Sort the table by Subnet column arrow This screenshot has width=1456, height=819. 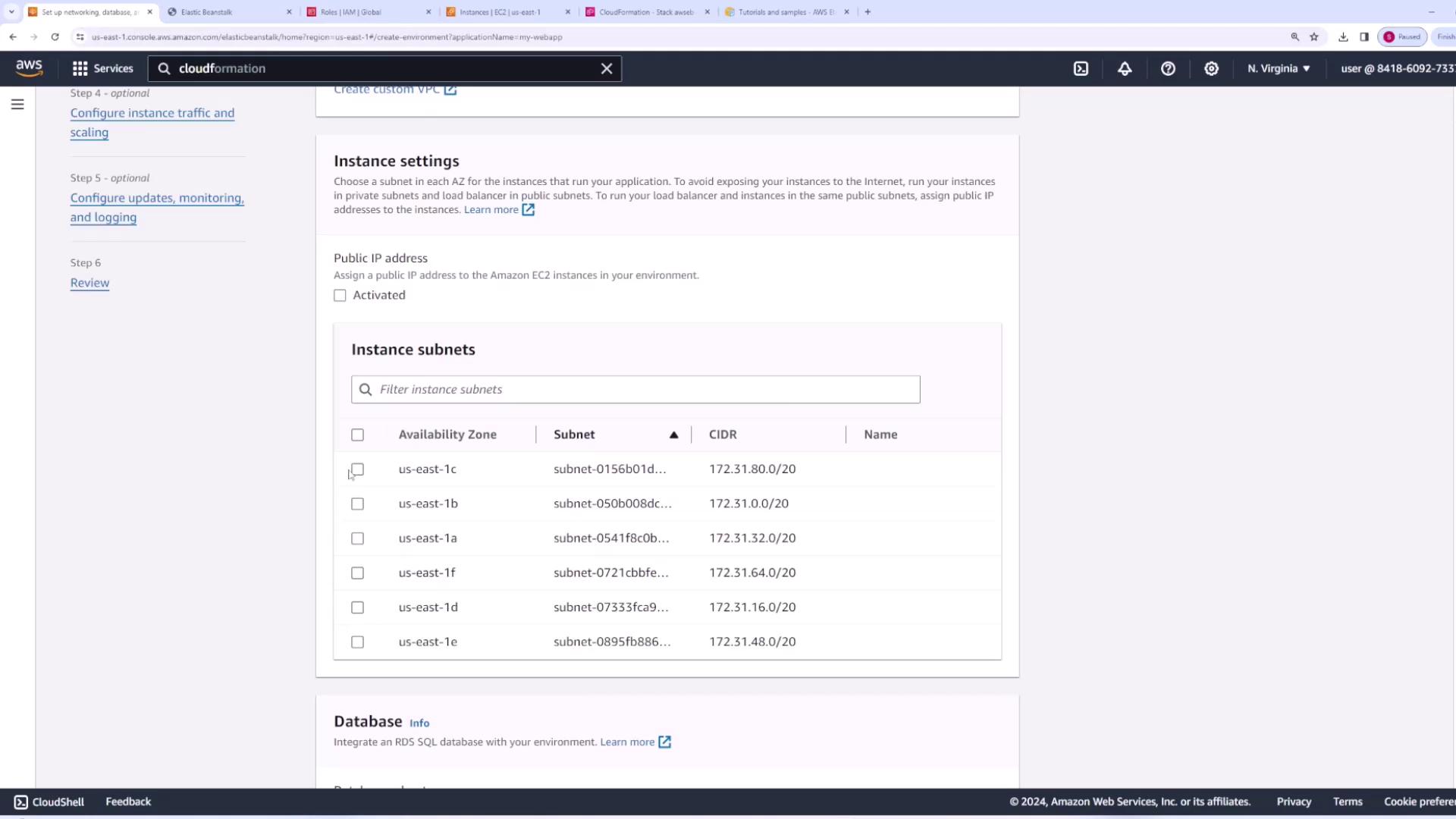point(673,435)
